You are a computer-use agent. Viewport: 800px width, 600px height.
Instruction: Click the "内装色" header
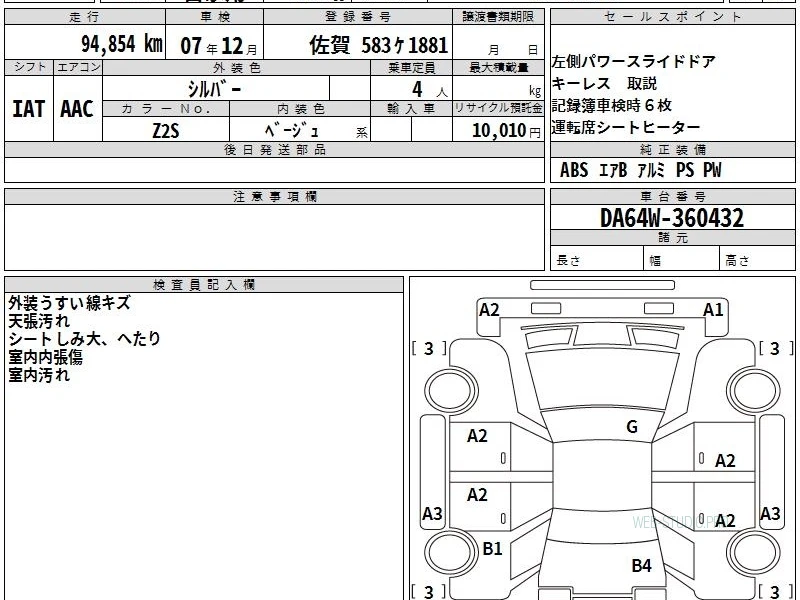click(x=301, y=109)
